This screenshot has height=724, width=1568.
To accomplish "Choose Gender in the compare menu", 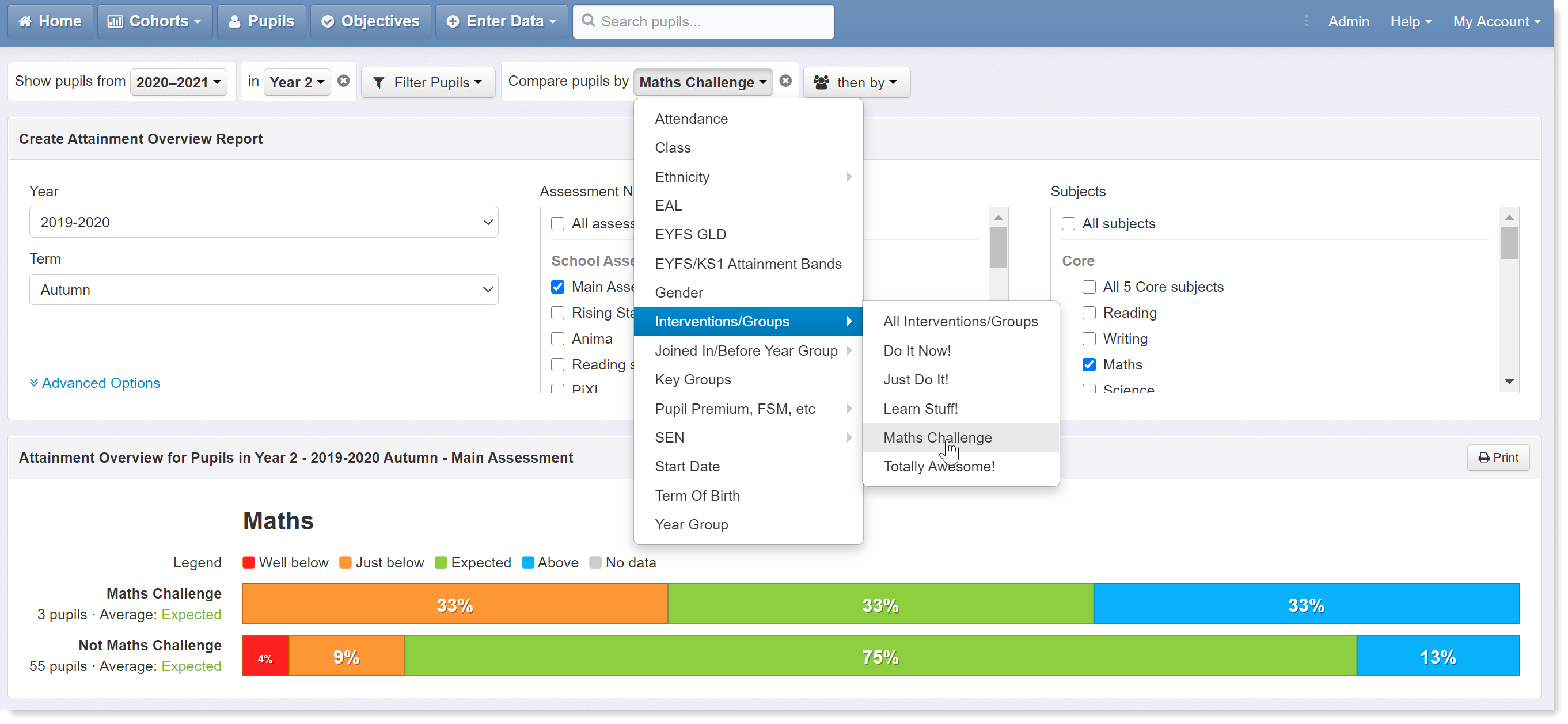I will click(748, 292).
